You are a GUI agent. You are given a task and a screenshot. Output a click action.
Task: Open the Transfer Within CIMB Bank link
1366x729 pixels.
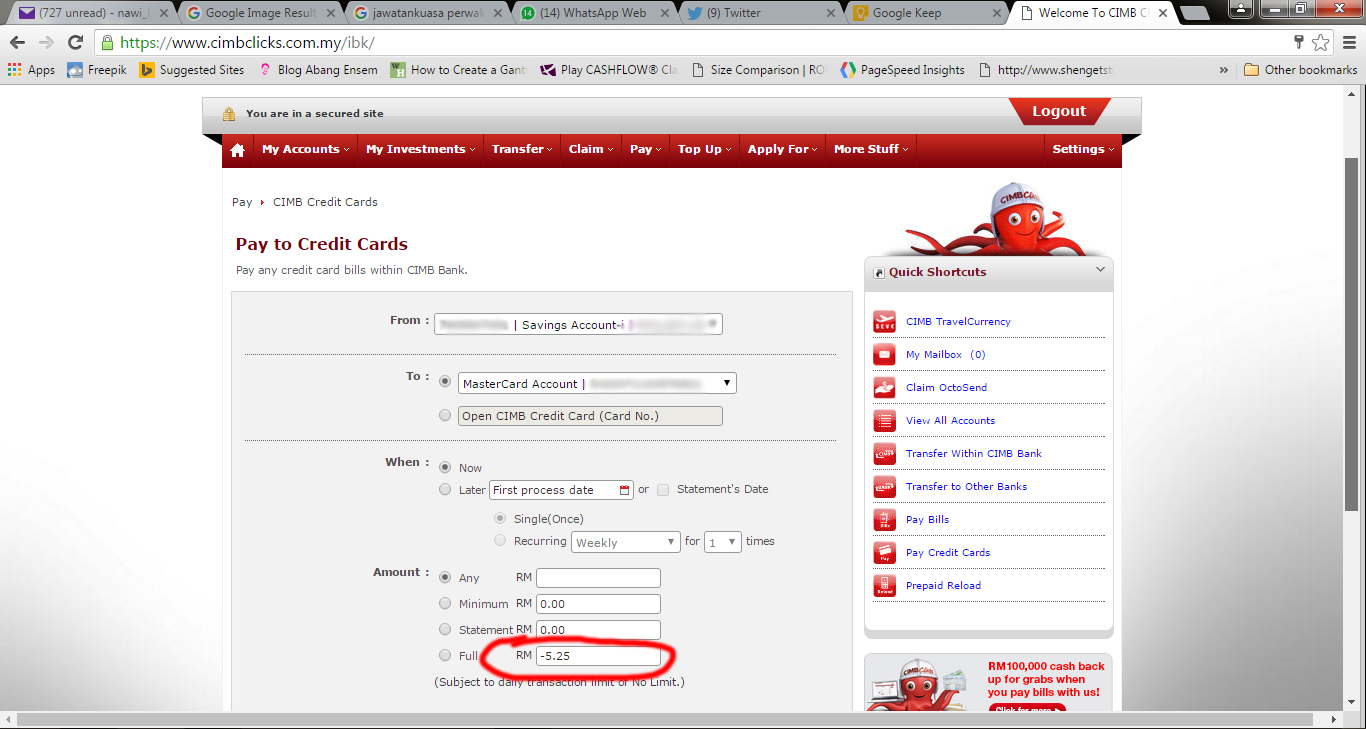tap(973, 453)
